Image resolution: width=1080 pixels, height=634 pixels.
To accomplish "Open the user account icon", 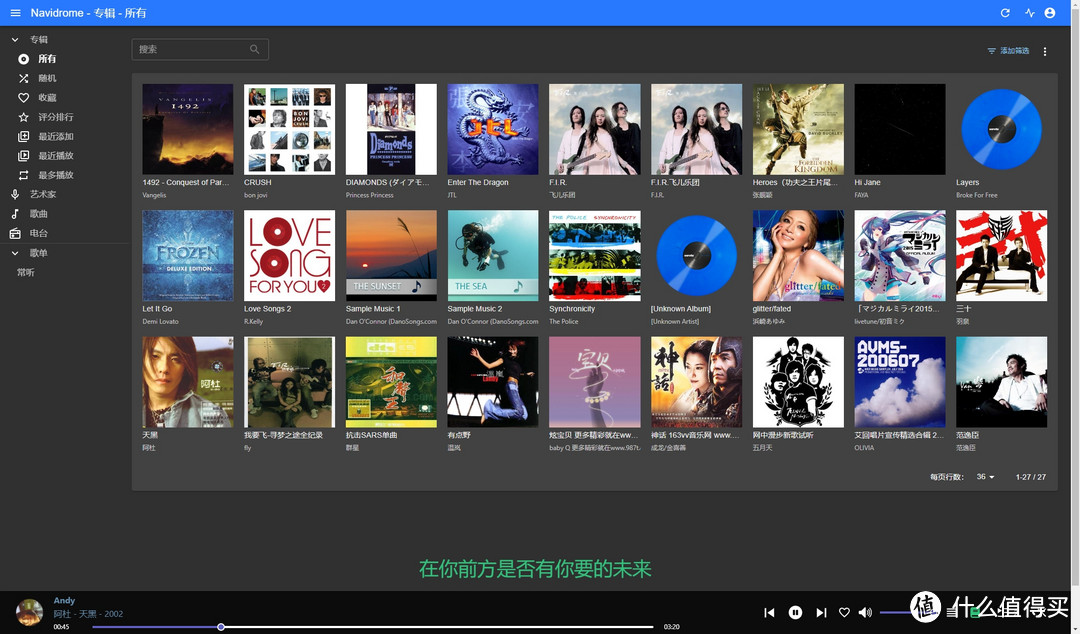I will 1050,13.
